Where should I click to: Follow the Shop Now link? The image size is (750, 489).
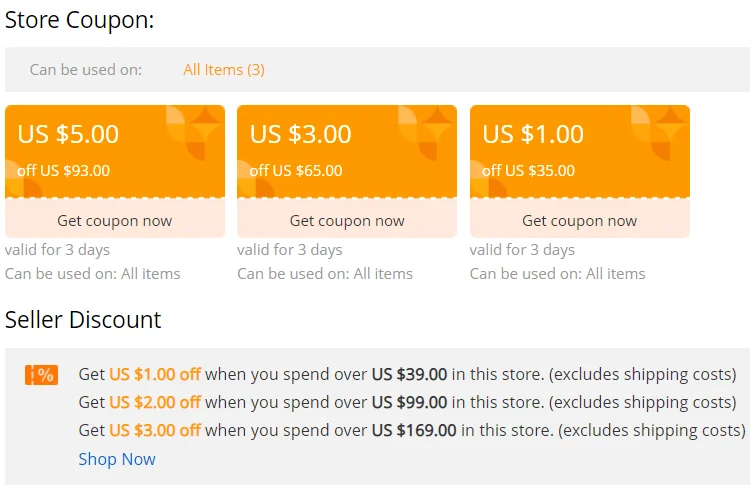point(117,459)
